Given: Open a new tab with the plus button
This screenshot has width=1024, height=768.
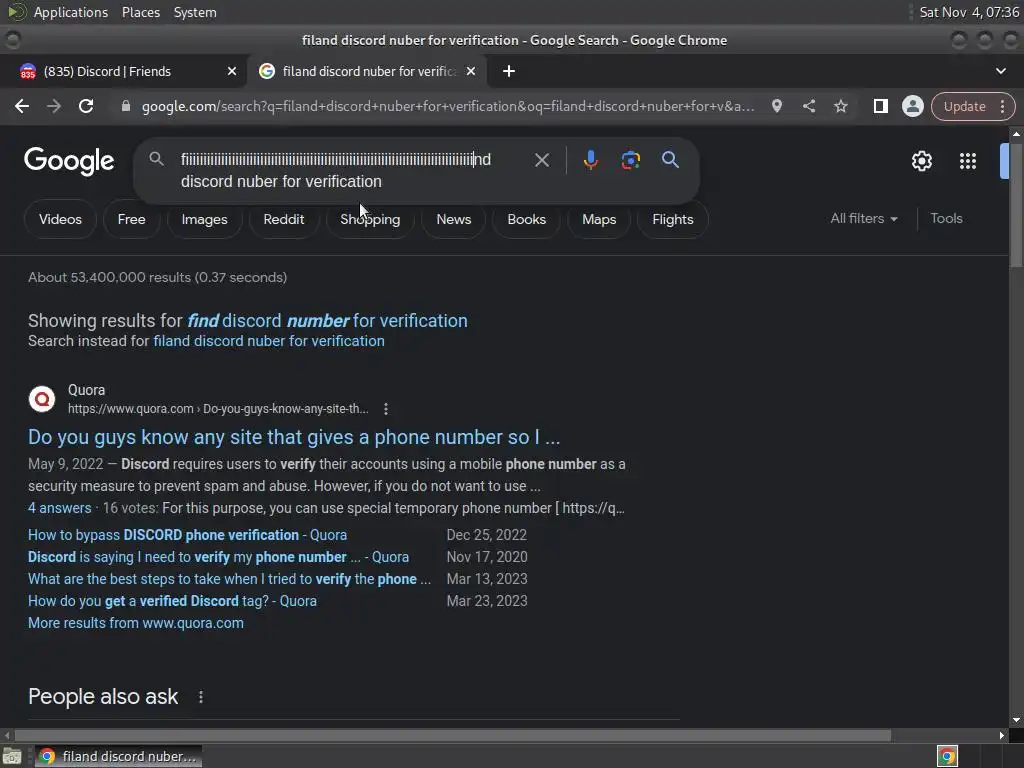Looking at the screenshot, I should [509, 71].
